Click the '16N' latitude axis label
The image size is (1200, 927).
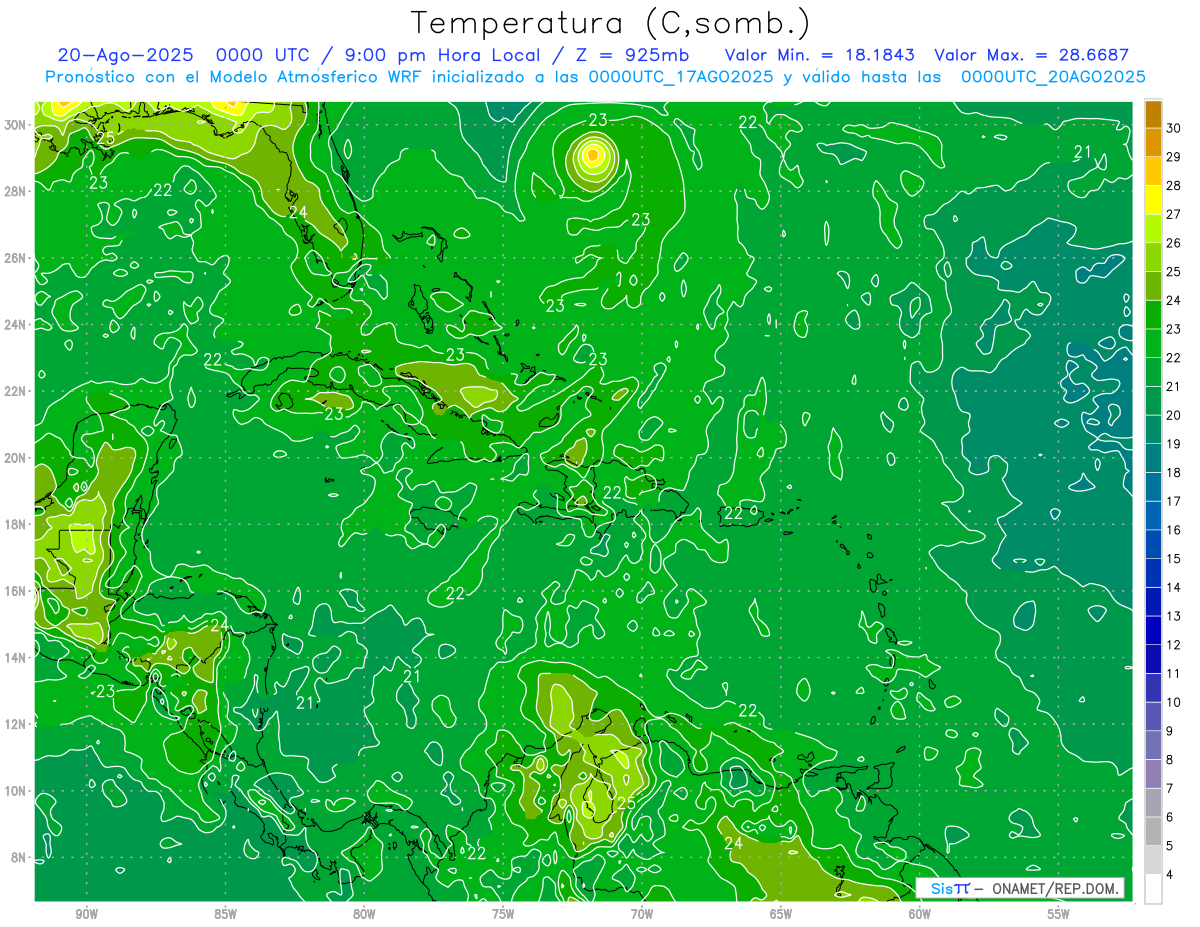point(15,591)
